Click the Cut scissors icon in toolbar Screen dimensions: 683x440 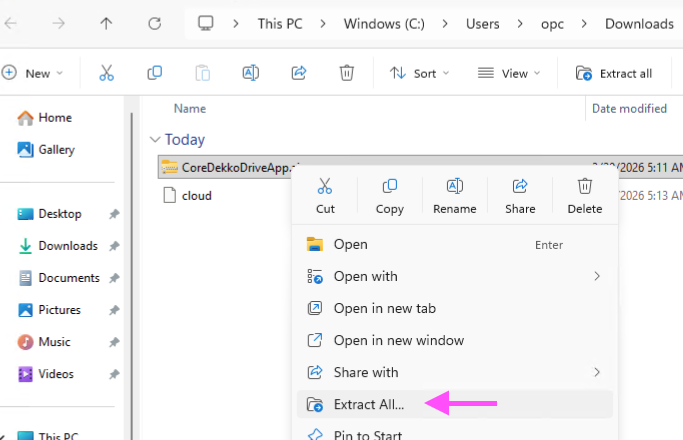[106, 73]
